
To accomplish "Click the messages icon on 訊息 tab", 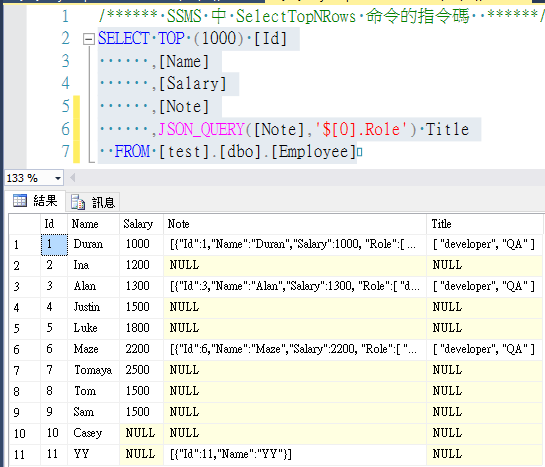I will pos(78,202).
